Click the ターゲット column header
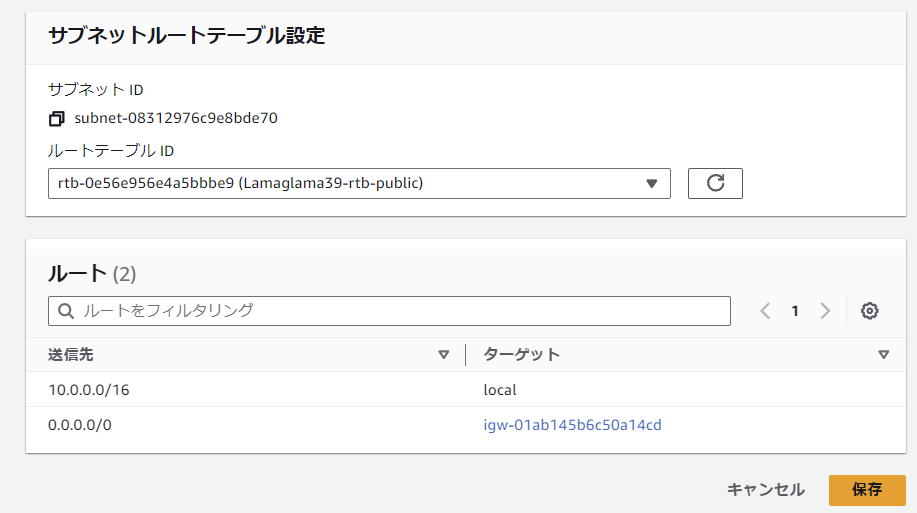This screenshot has height=513, width=917. click(x=522, y=354)
